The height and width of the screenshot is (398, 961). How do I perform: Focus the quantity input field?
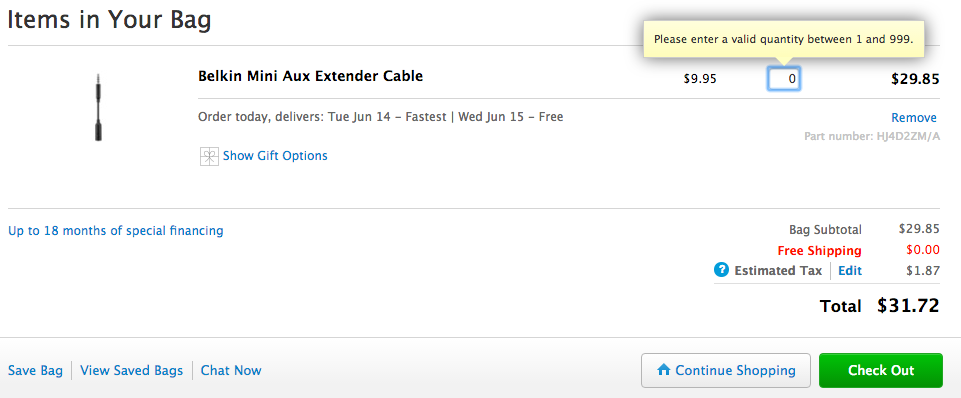[784, 78]
